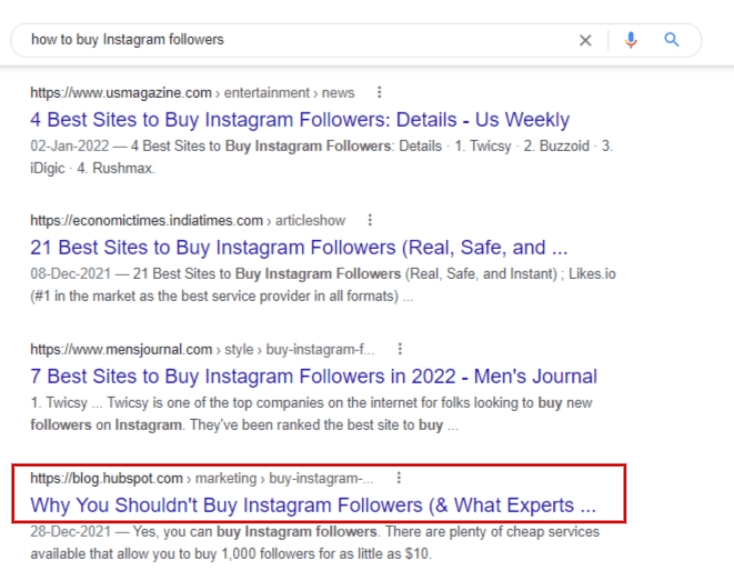The height and width of the screenshot is (580, 734).
Task: Open '21 Best Sites to Buy Instagram Followers' link
Action: (x=299, y=248)
